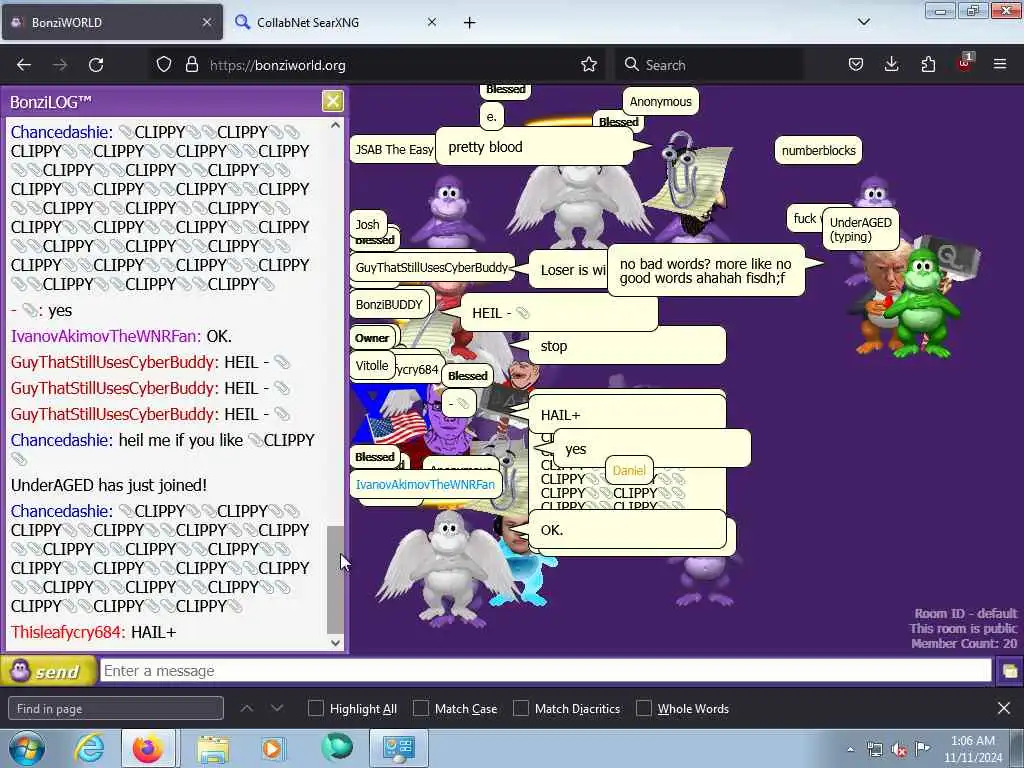This screenshot has height=768, width=1024.
Task: Show hidden system tray icons
Action: point(850,749)
